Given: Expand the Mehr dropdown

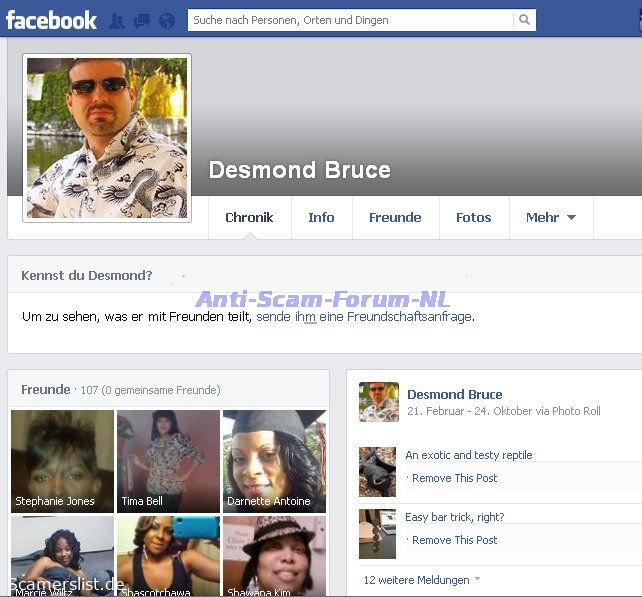Looking at the screenshot, I should point(550,217).
